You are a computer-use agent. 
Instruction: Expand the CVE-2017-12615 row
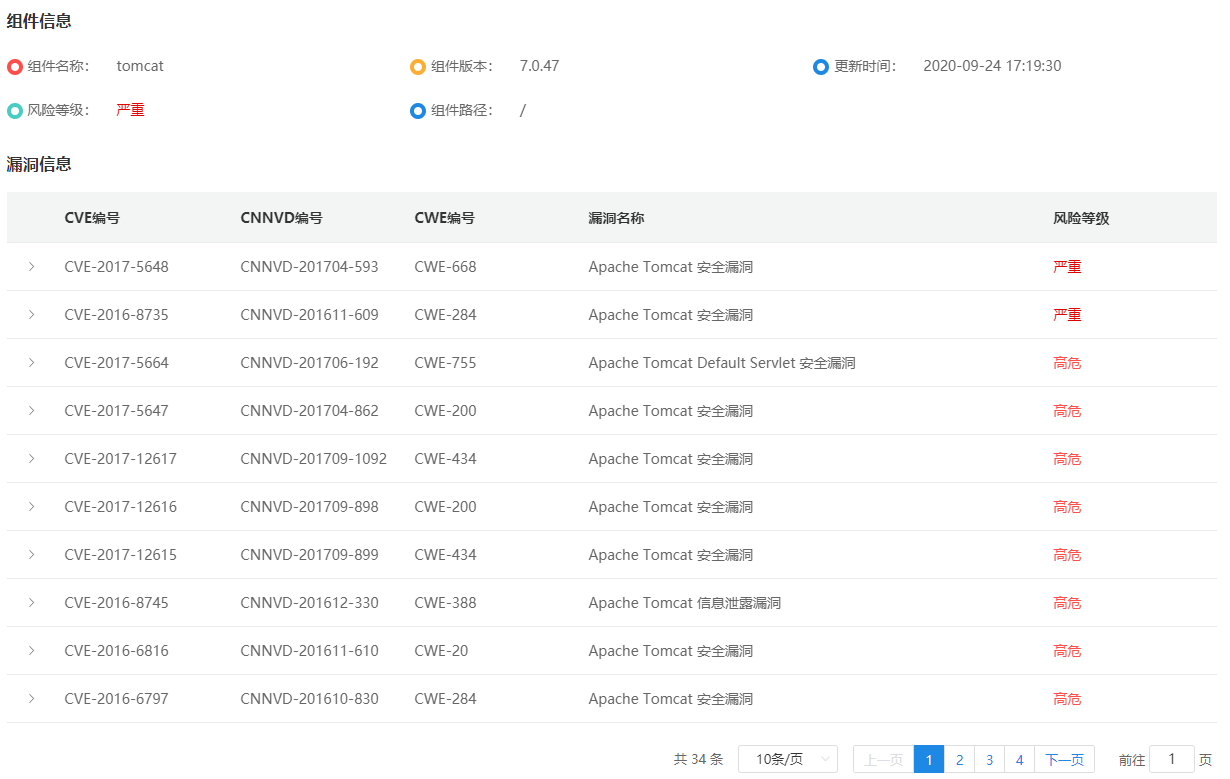click(32, 555)
